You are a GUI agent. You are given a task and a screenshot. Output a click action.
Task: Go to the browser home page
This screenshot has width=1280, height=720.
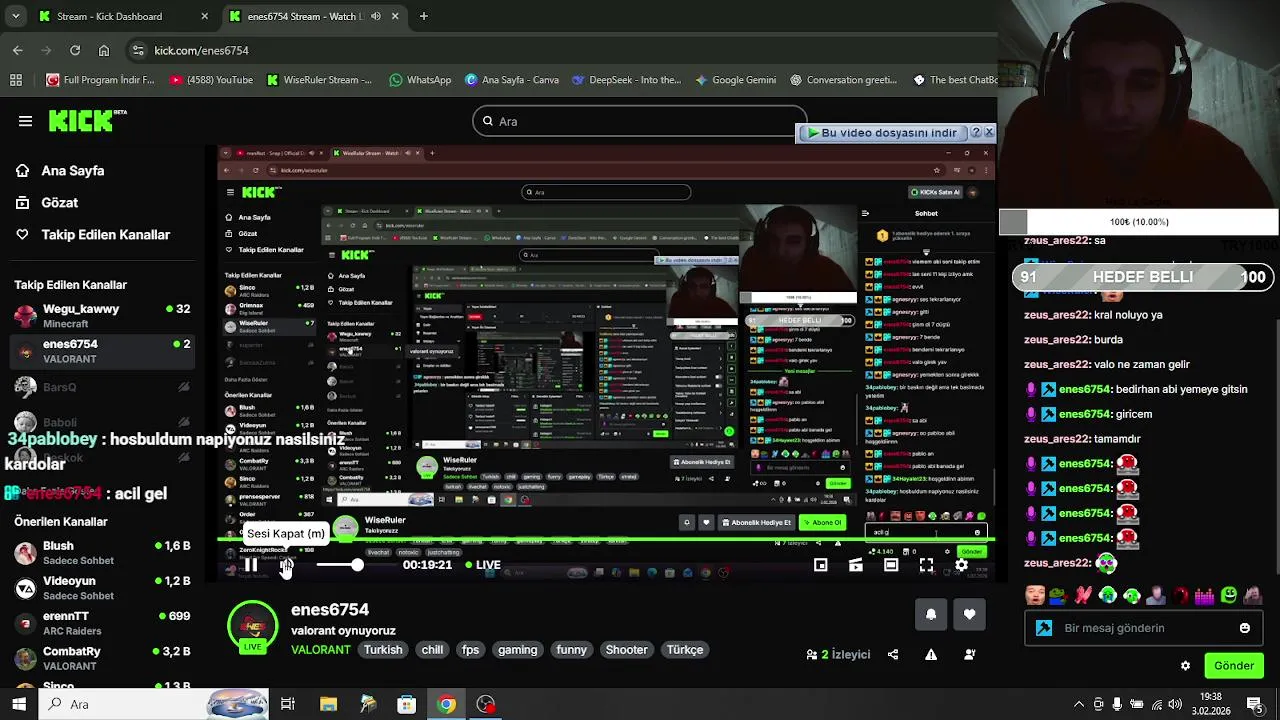click(104, 50)
